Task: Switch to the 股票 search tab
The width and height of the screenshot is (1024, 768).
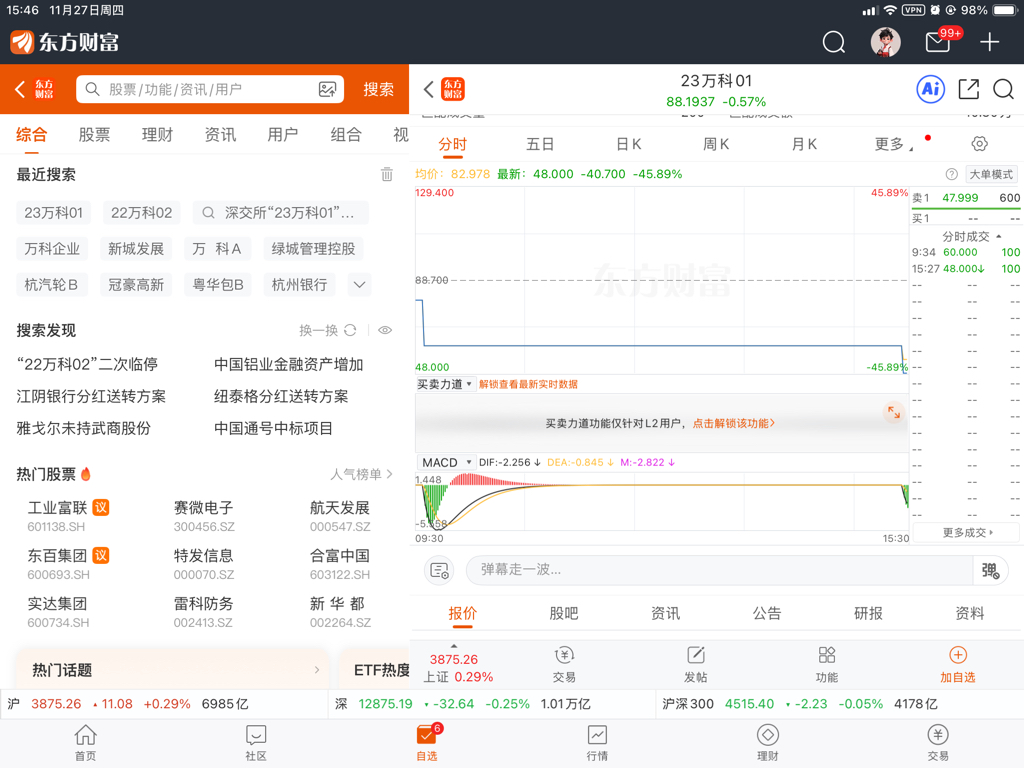Action: click(x=94, y=135)
